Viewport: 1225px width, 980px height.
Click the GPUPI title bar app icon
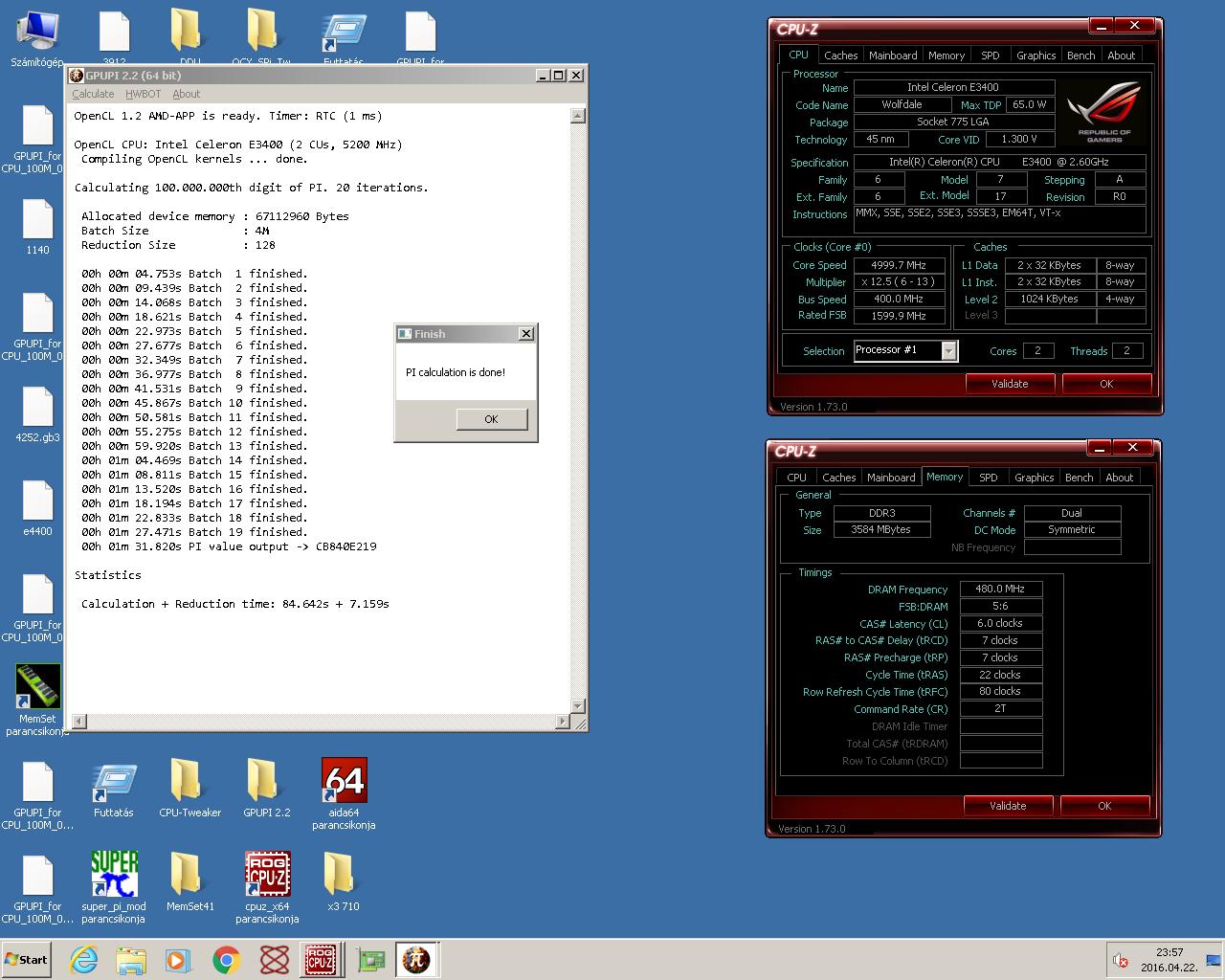(x=78, y=75)
